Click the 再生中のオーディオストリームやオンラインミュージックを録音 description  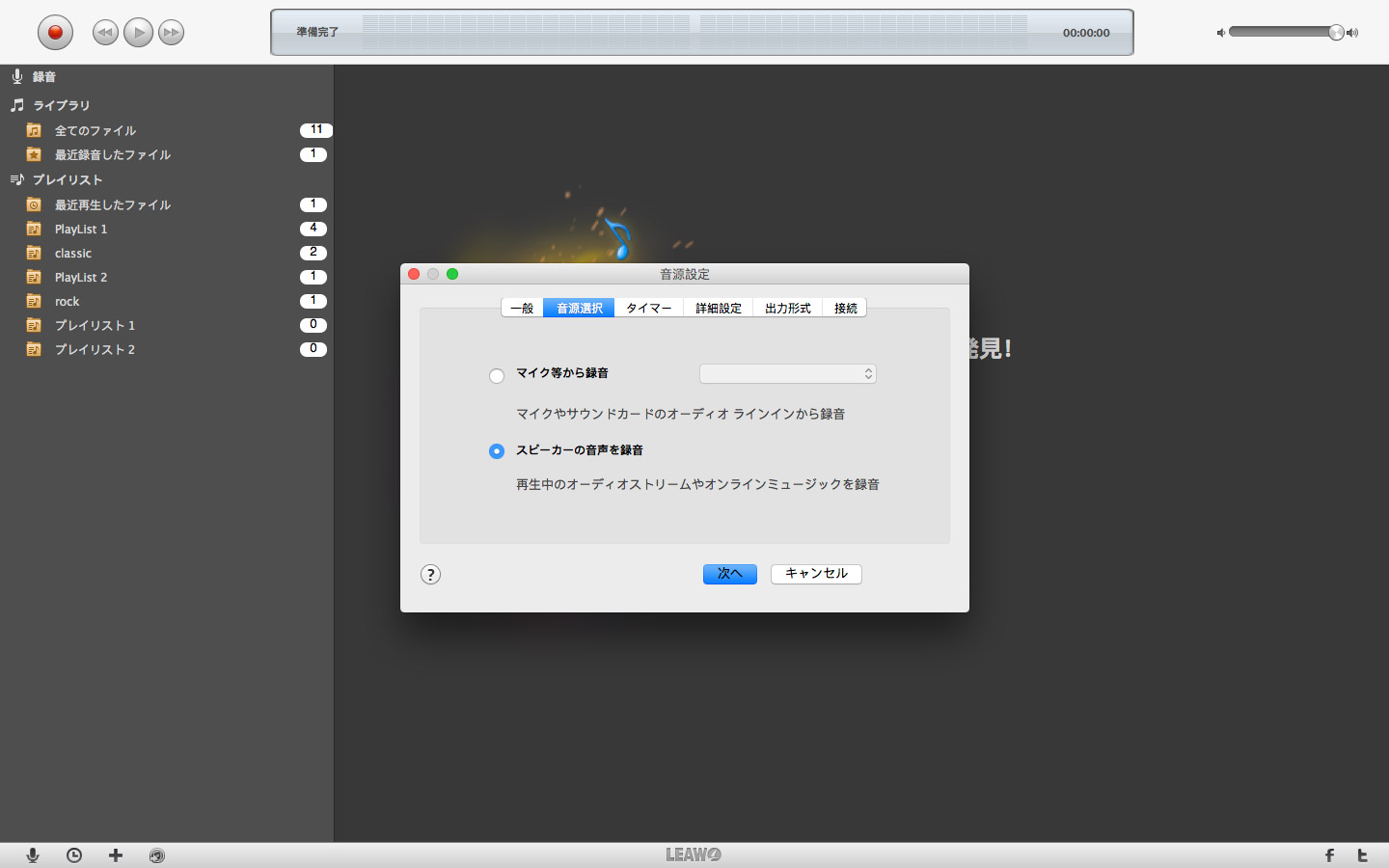pyautogui.click(x=697, y=484)
